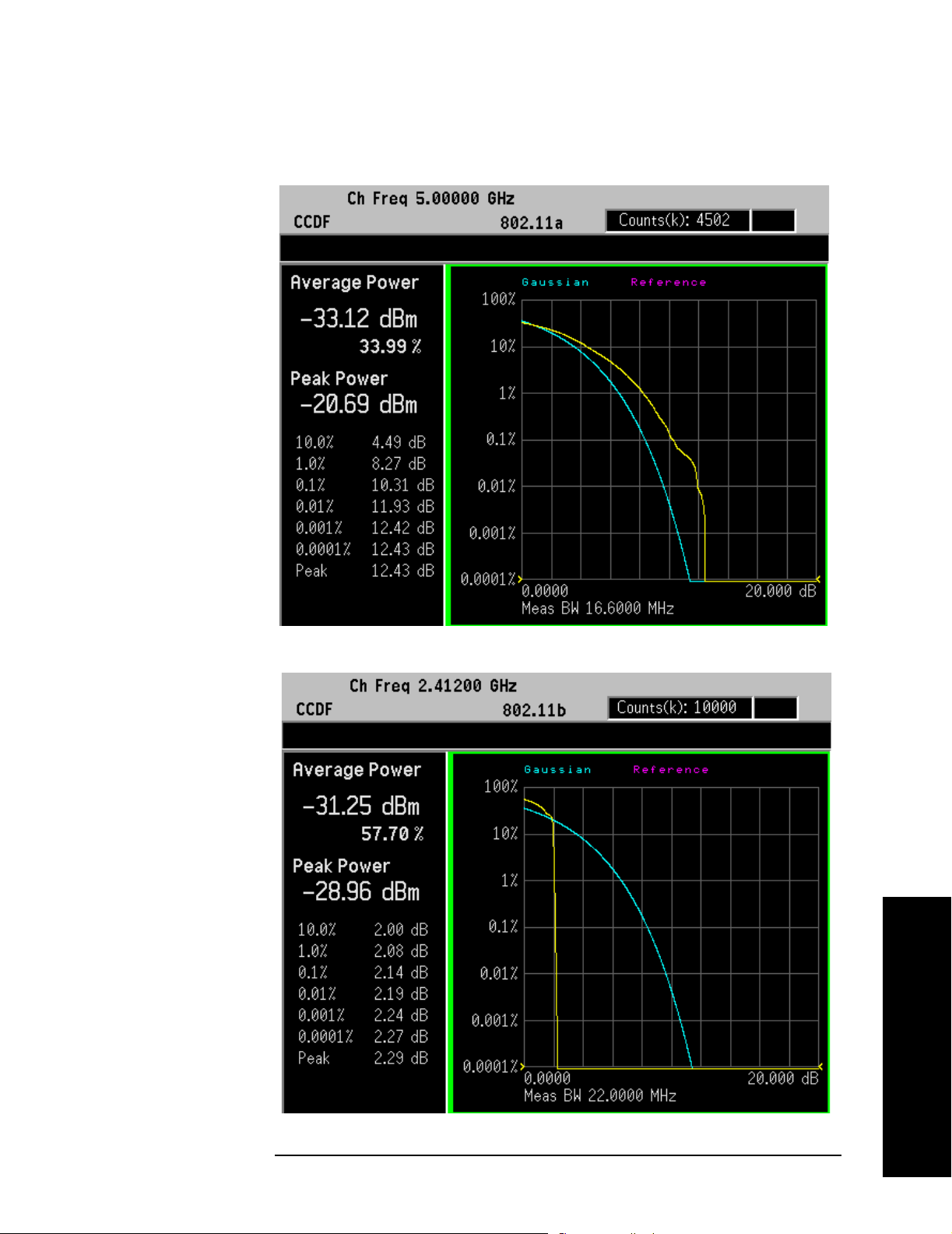Click the Reference legend in the 802.11a graph
Screen dimensions: 952x1234
click(669, 283)
